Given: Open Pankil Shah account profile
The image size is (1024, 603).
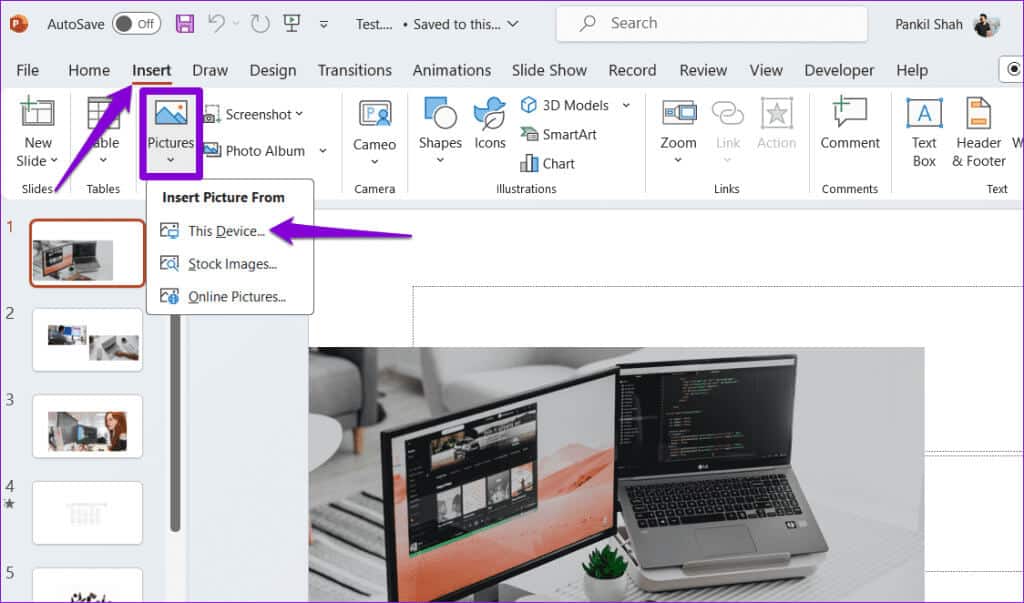Looking at the screenshot, I should coord(947,24).
